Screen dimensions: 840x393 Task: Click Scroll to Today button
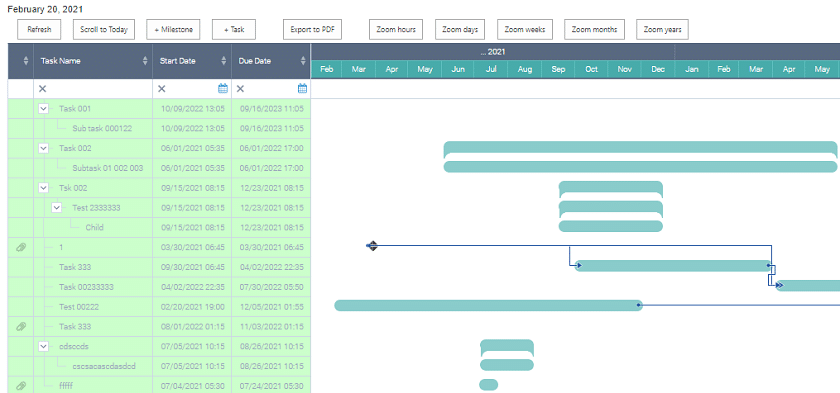pos(104,29)
